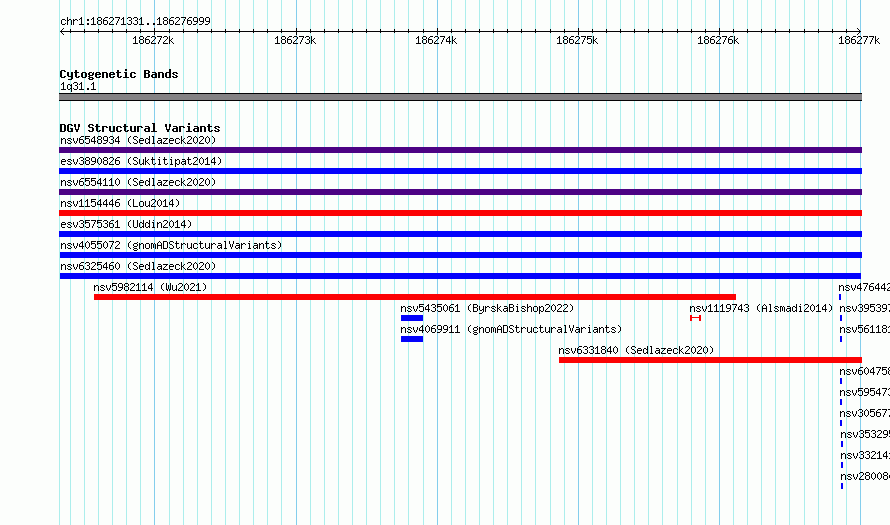890x525 pixels.
Task: Click the nsv56118 cut-off label at right
Action: [x=864, y=329]
